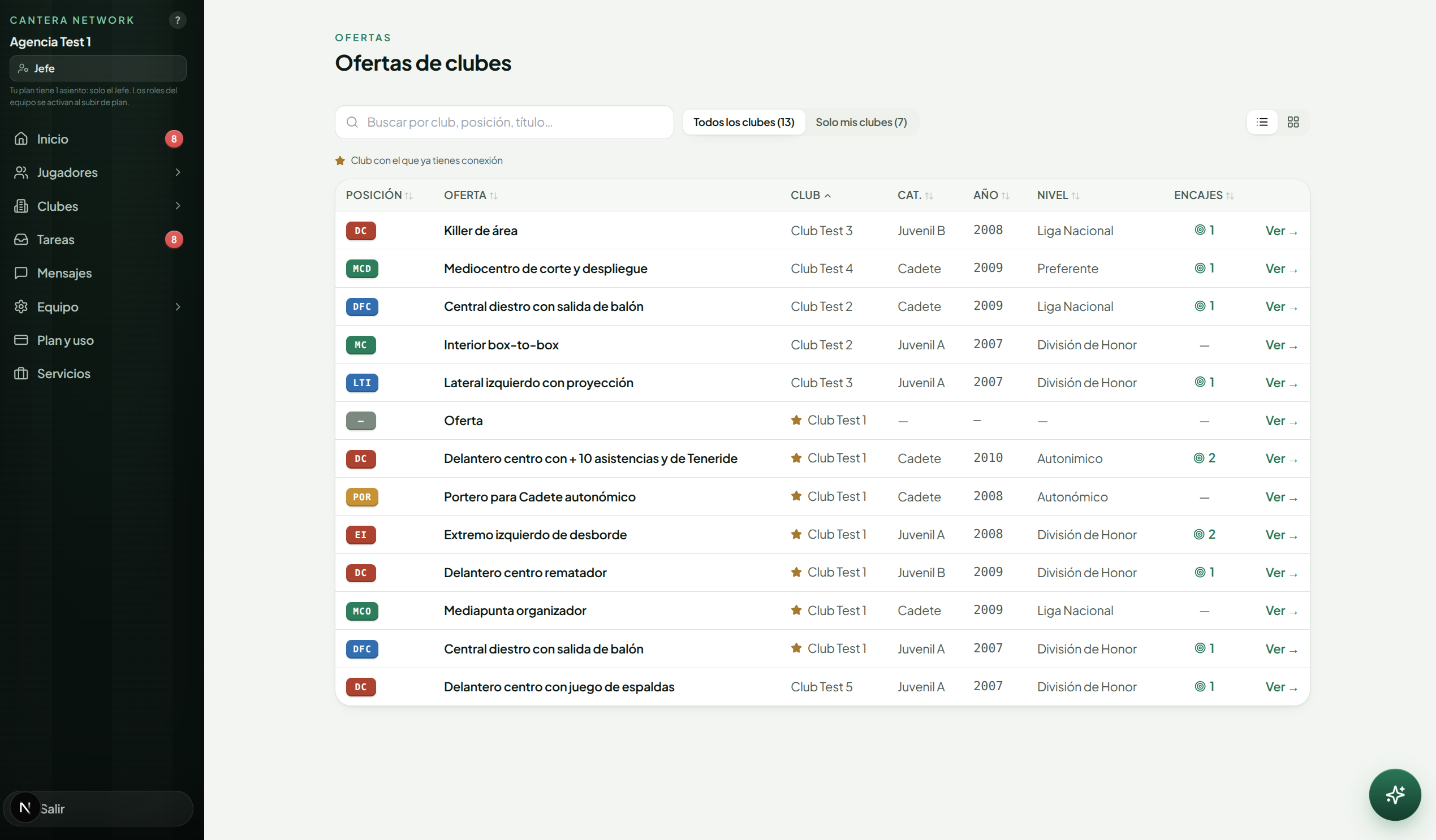Viewport: 1436px width, 840px height.
Task: Switch to list view layout
Action: coord(1262,122)
